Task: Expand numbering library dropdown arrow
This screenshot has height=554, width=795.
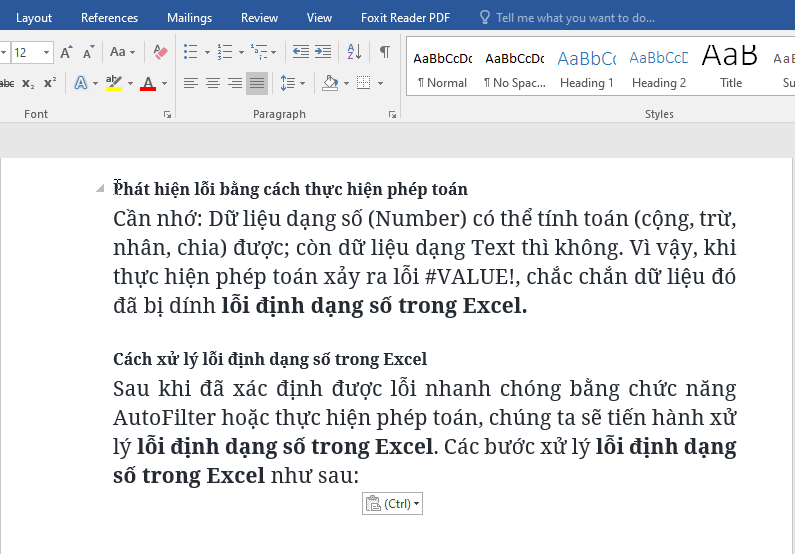Action: [x=241, y=52]
